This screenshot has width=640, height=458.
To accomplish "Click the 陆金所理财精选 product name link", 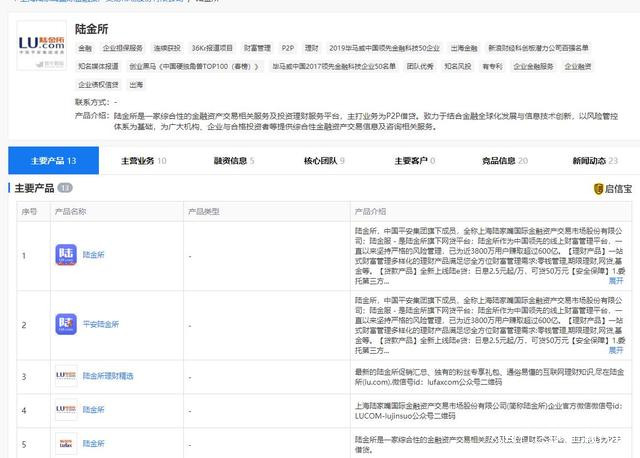I will tap(108, 376).
